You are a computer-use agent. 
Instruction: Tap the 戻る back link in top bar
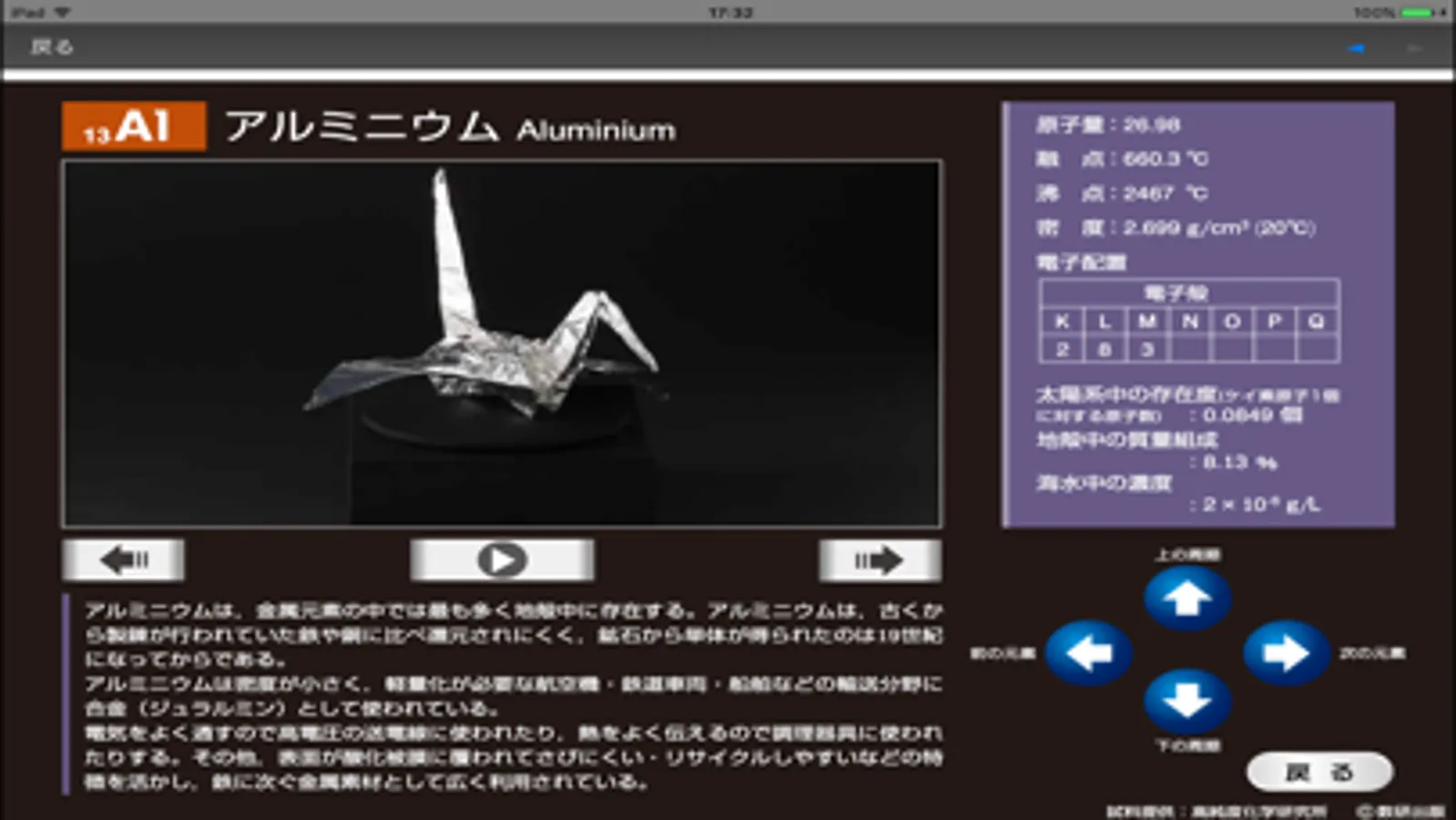[x=52, y=46]
